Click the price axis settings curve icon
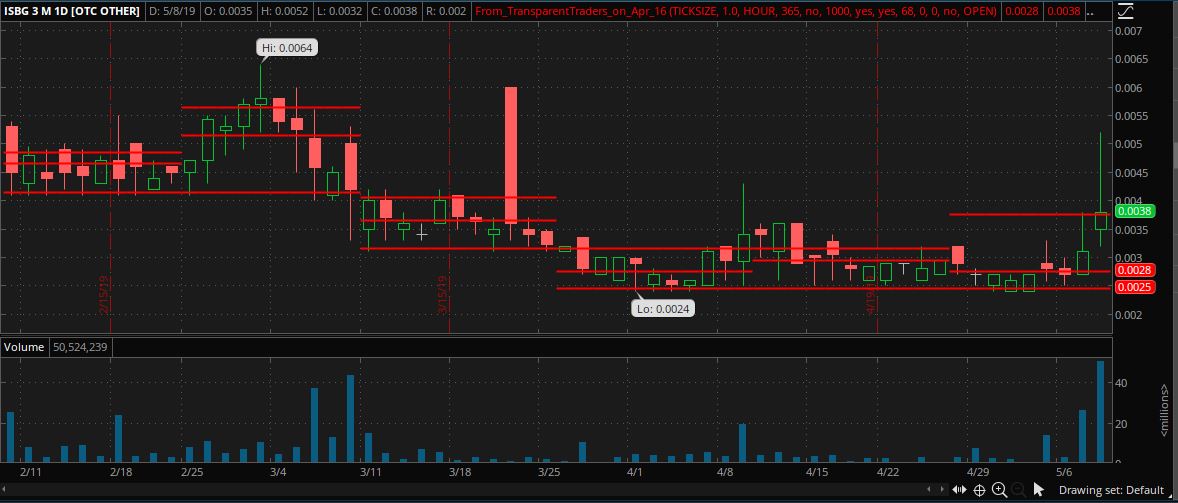The image size is (1178, 503). [x=1125, y=11]
